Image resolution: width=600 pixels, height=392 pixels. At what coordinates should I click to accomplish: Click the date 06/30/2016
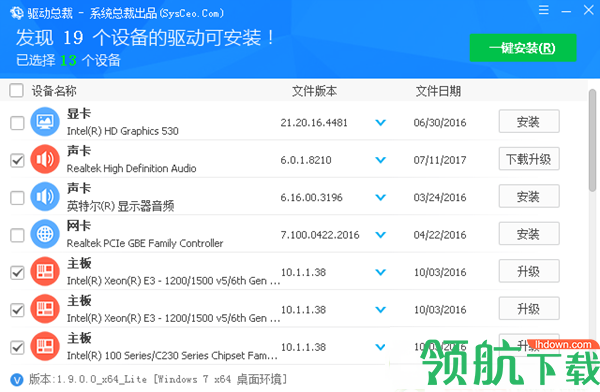point(440,122)
